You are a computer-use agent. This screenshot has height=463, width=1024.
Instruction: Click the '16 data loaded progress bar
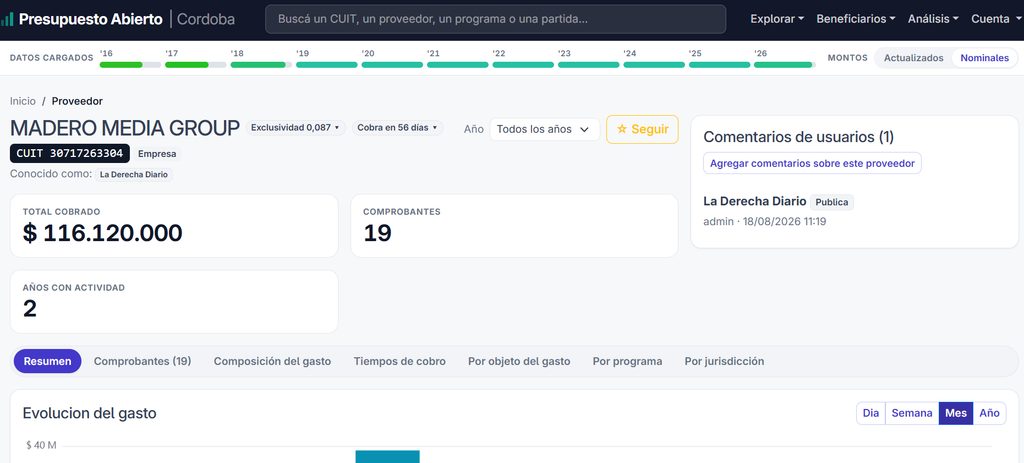coord(130,65)
